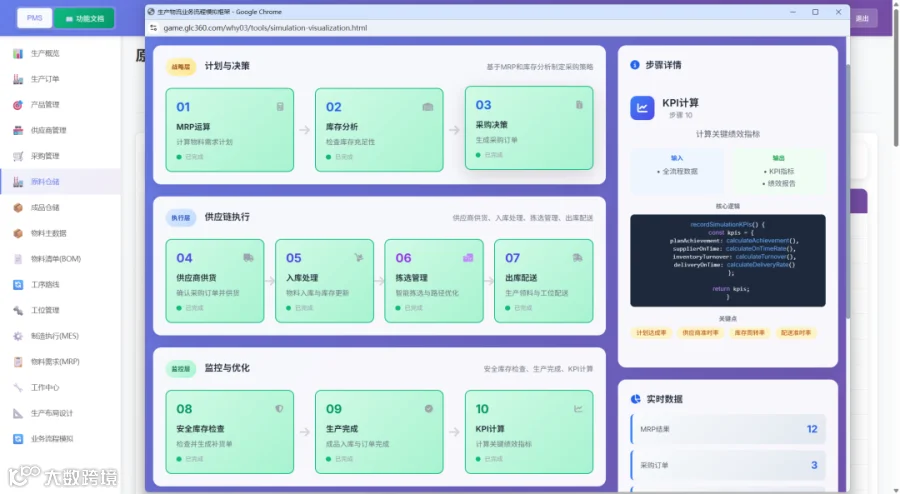The height and width of the screenshot is (494, 900).
Task: Click the truck icon on step 04 card
Action: [248, 258]
